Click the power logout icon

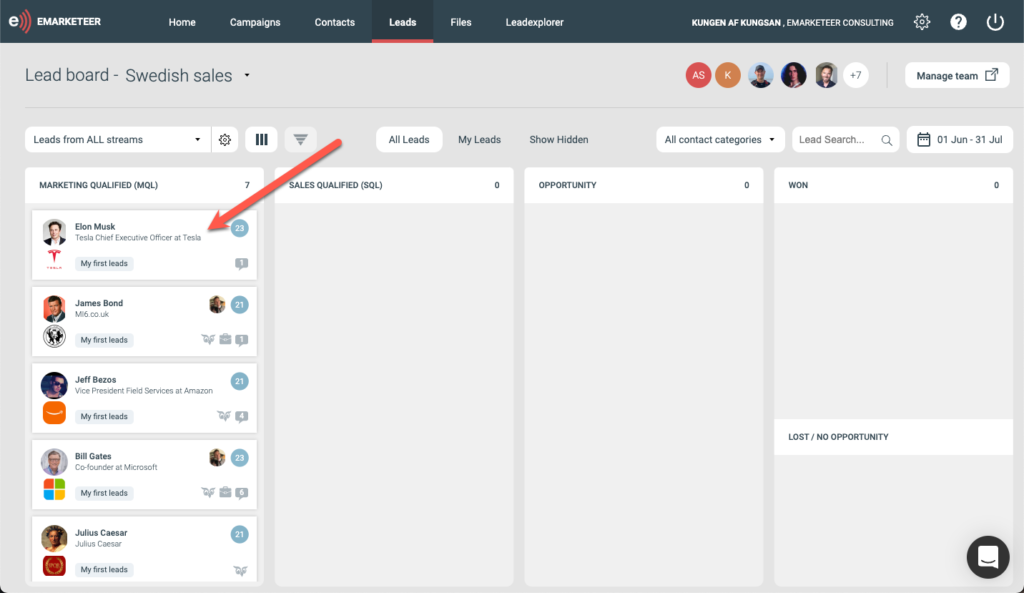(995, 22)
